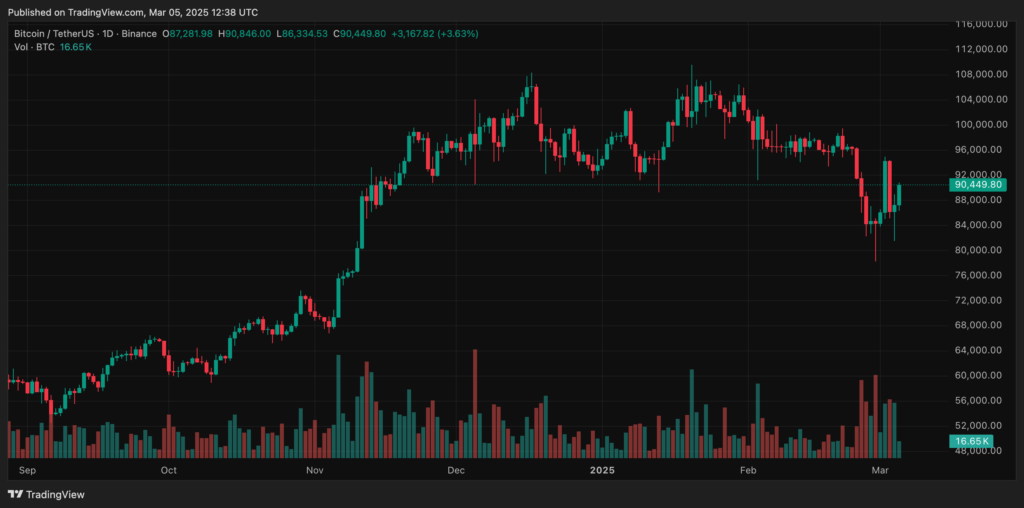Click the 68,000.00 price axis label
The width and height of the screenshot is (1024, 508).
click(x=978, y=325)
